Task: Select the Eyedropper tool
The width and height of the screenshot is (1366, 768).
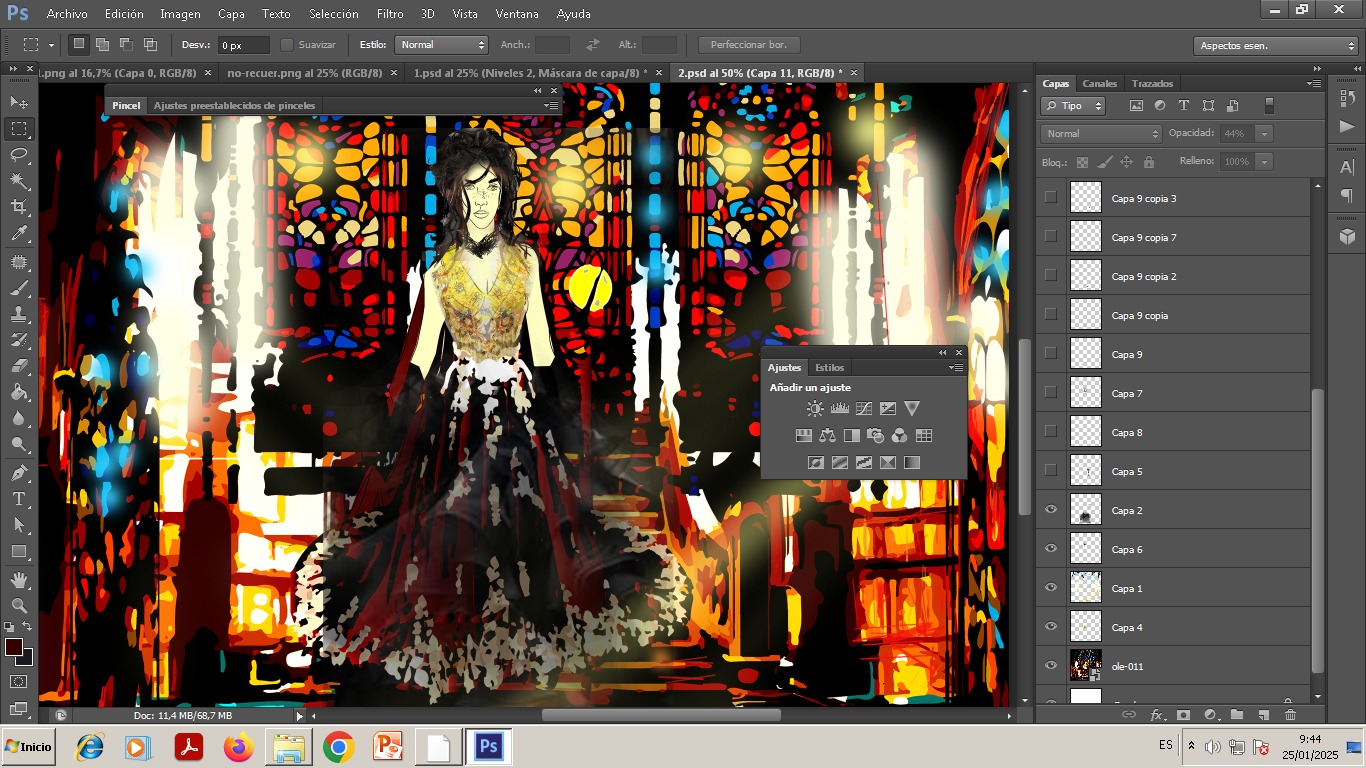Action: [x=19, y=233]
